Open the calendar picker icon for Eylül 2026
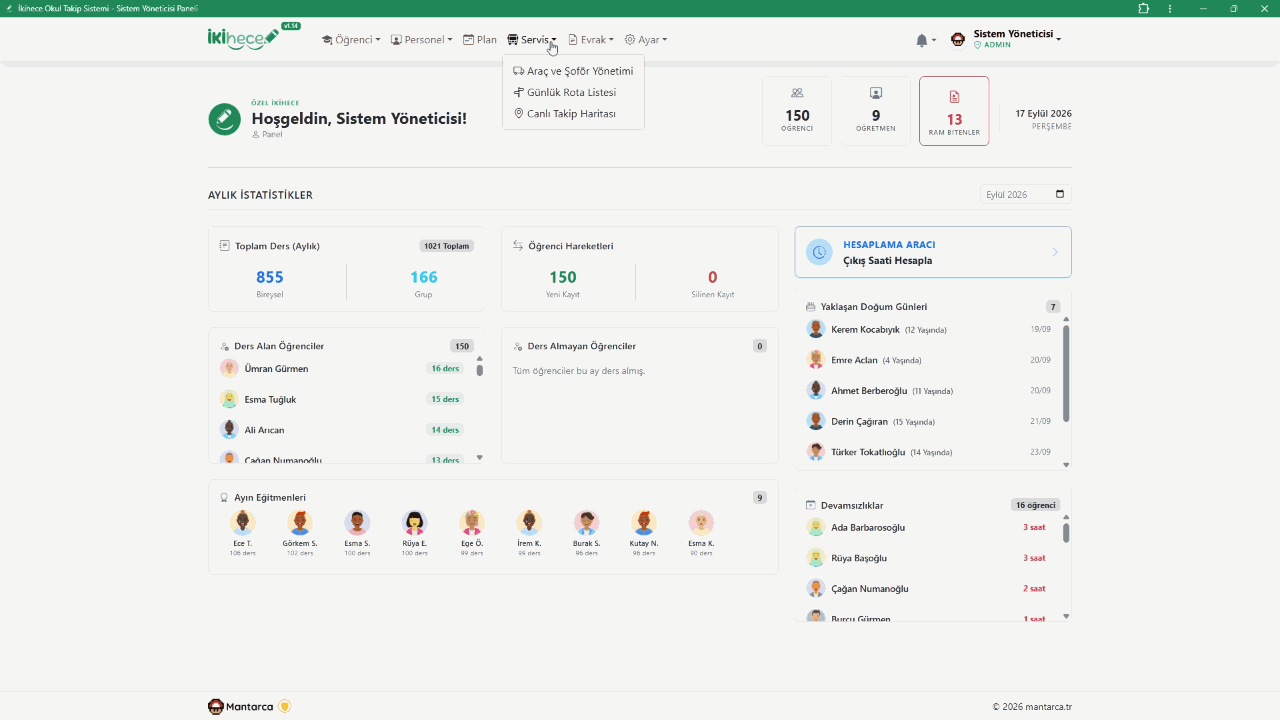Screen dimensions: 1280x720 [1061, 194]
